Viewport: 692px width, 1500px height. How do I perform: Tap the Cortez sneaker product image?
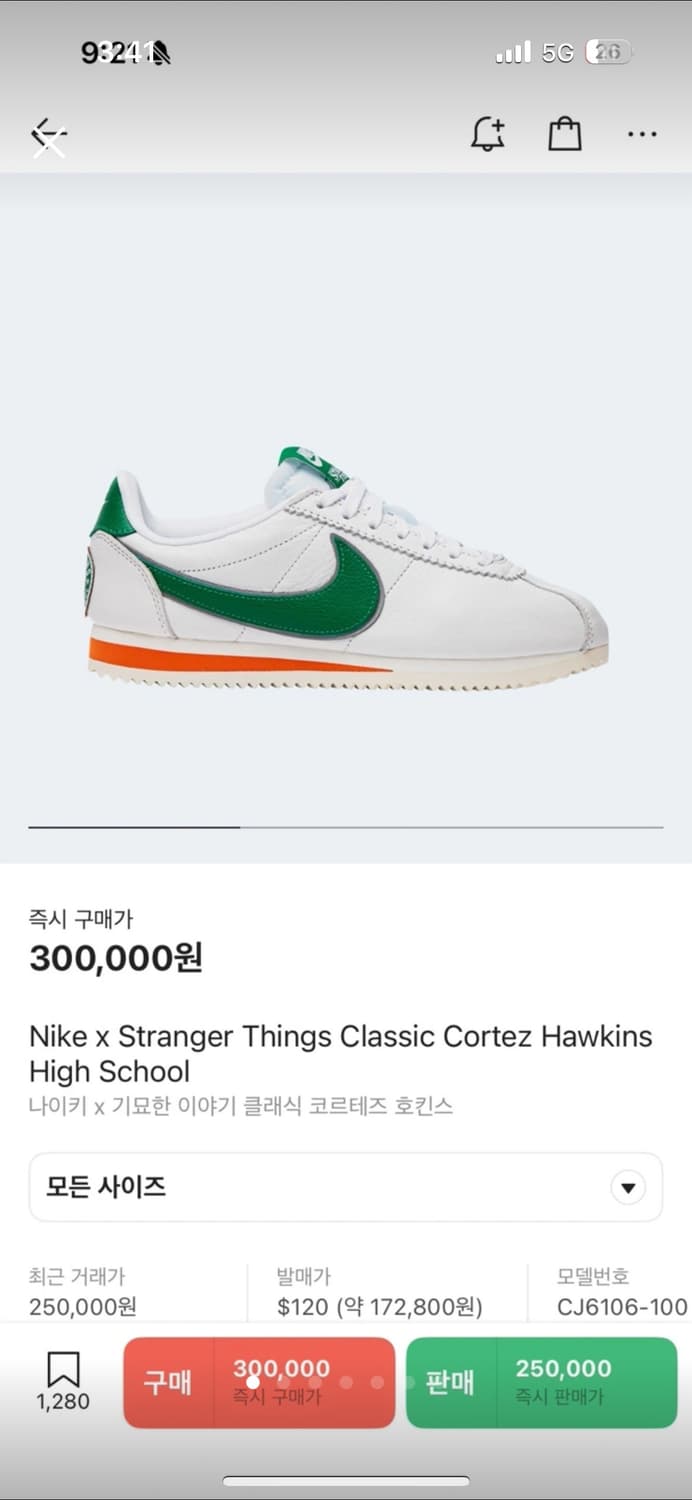346,565
